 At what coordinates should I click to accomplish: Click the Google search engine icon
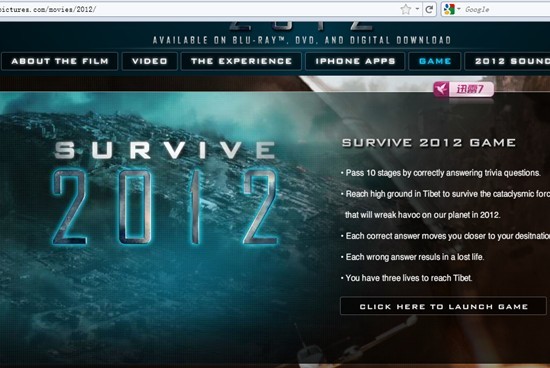coord(449,9)
